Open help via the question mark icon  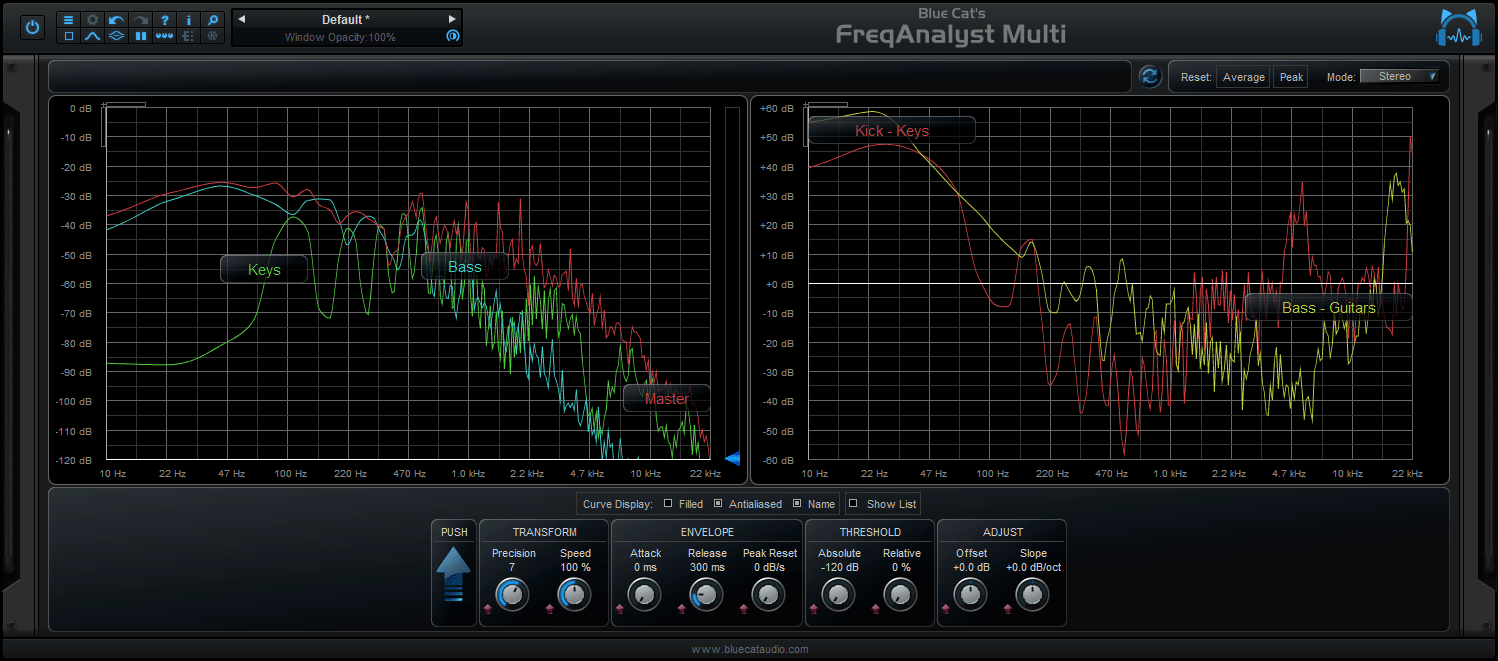pyautogui.click(x=165, y=20)
